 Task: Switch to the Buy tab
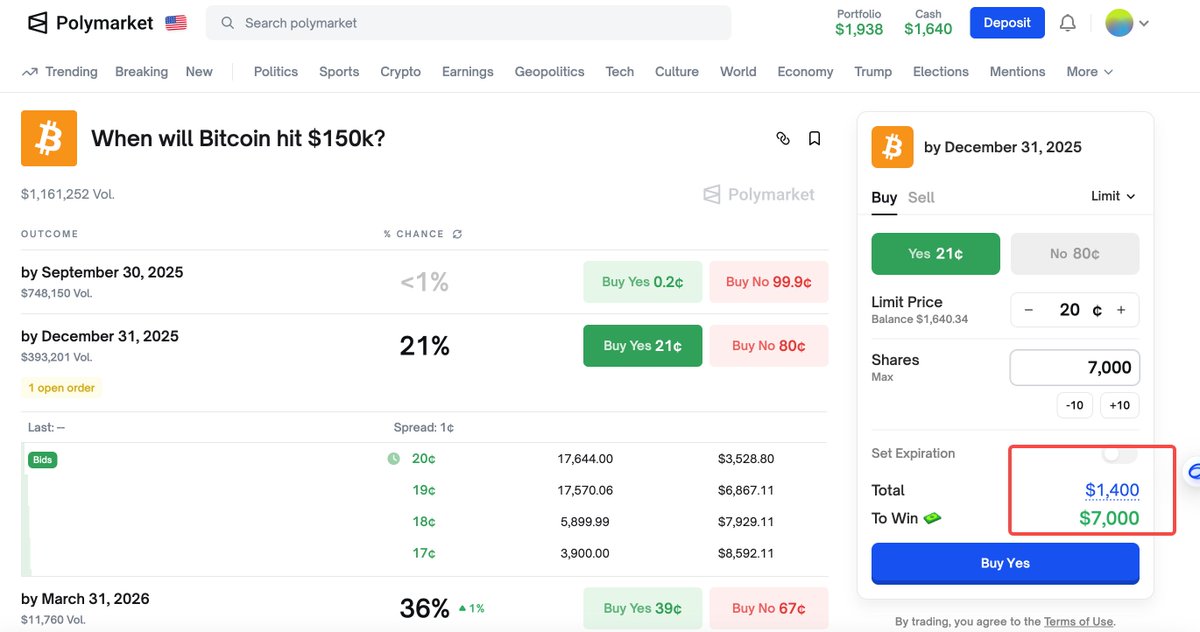click(884, 198)
